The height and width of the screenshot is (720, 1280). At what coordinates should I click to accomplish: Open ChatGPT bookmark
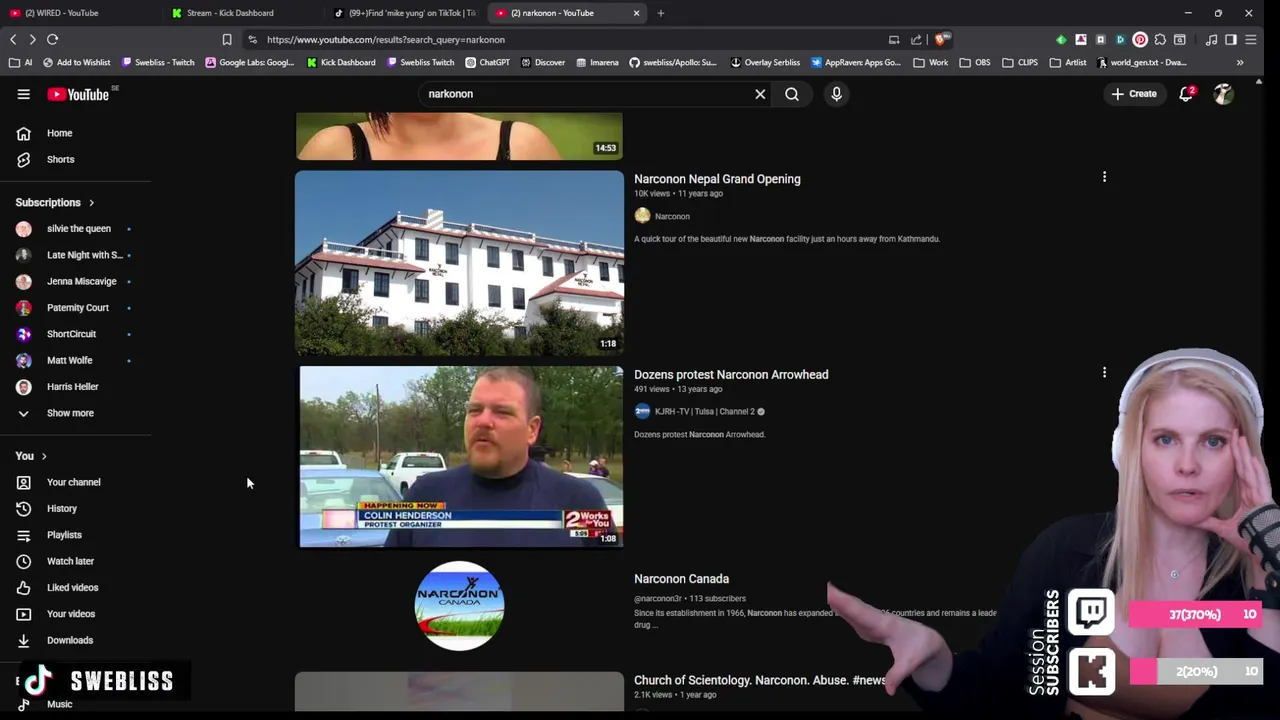click(486, 62)
